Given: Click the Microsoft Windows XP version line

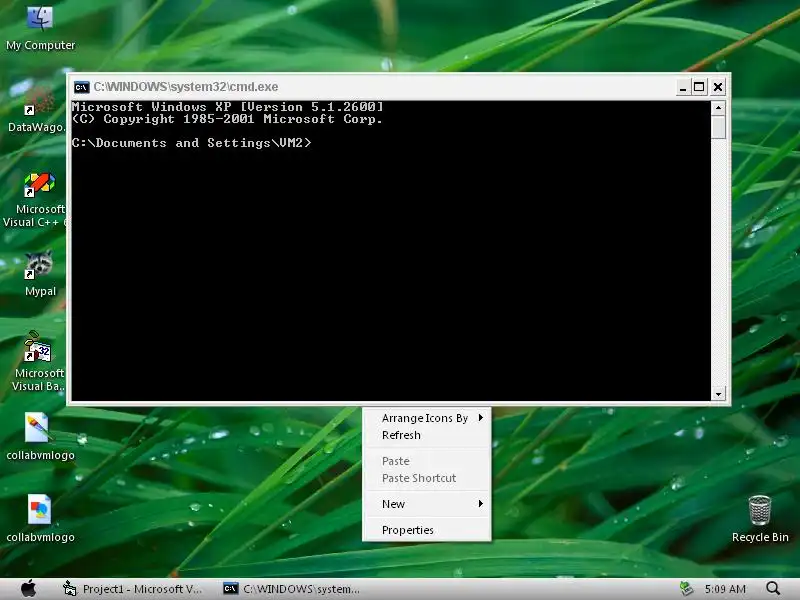Looking at the screenshot, I should point(228,107).
